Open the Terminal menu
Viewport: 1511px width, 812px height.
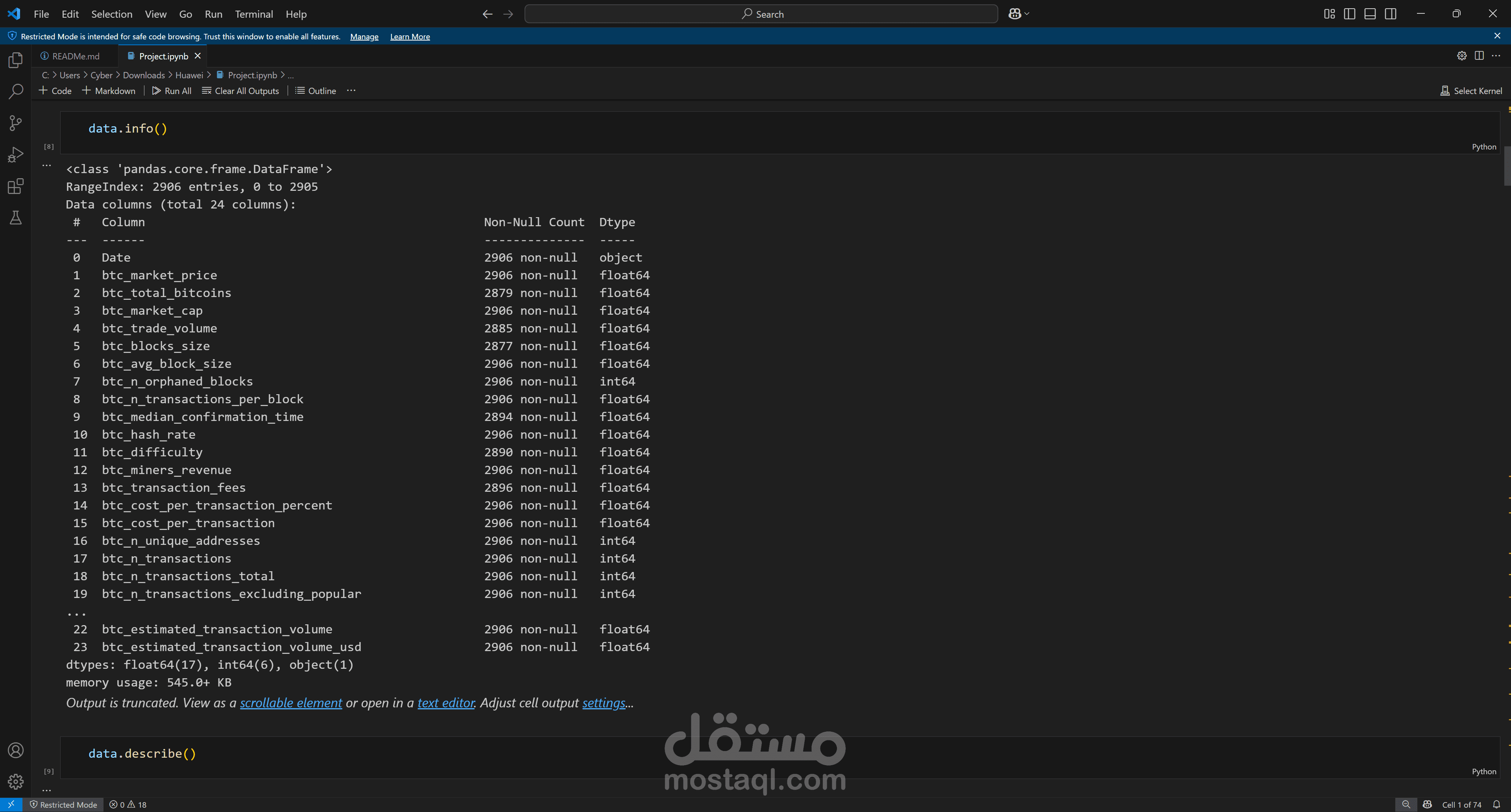pos(253,14)
